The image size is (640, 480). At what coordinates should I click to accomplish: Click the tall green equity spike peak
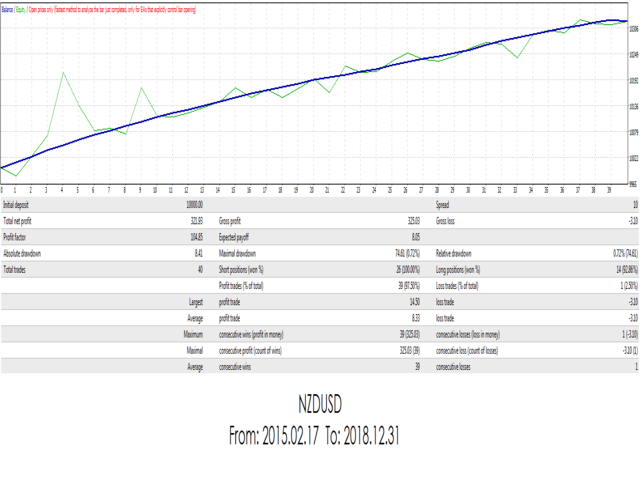[63, 73]
